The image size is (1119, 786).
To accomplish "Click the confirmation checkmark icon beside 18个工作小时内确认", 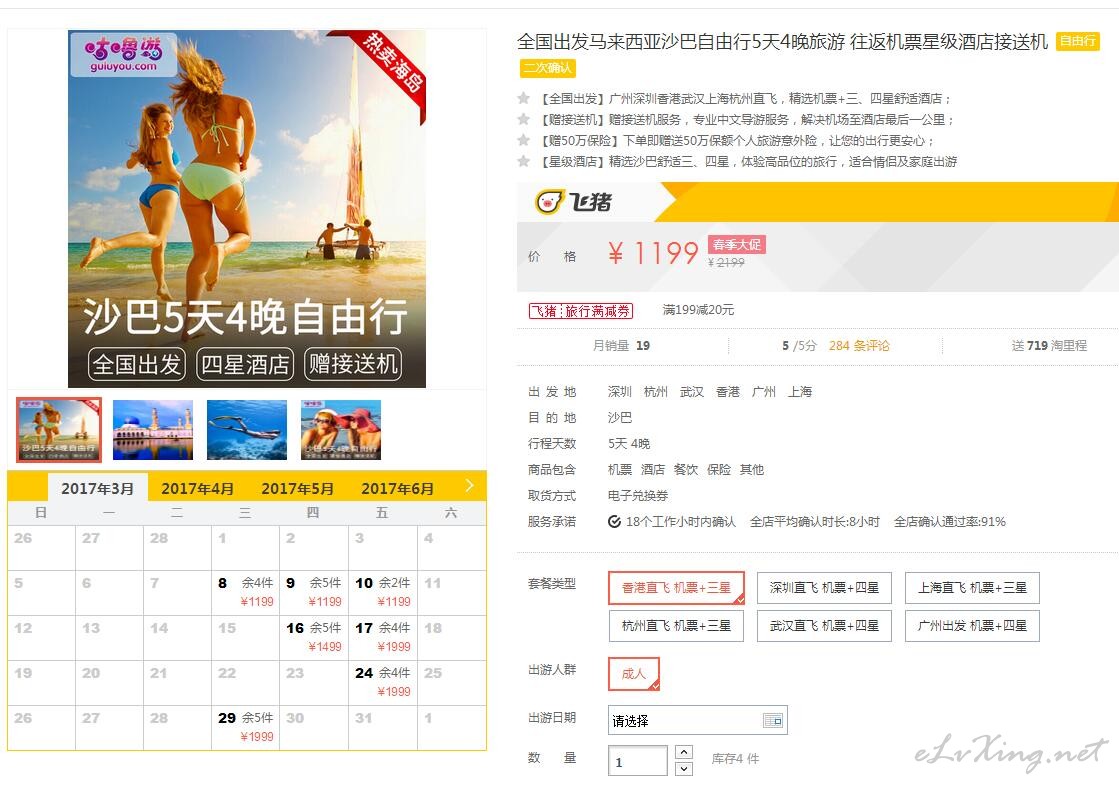I will (x=614, y=522).
